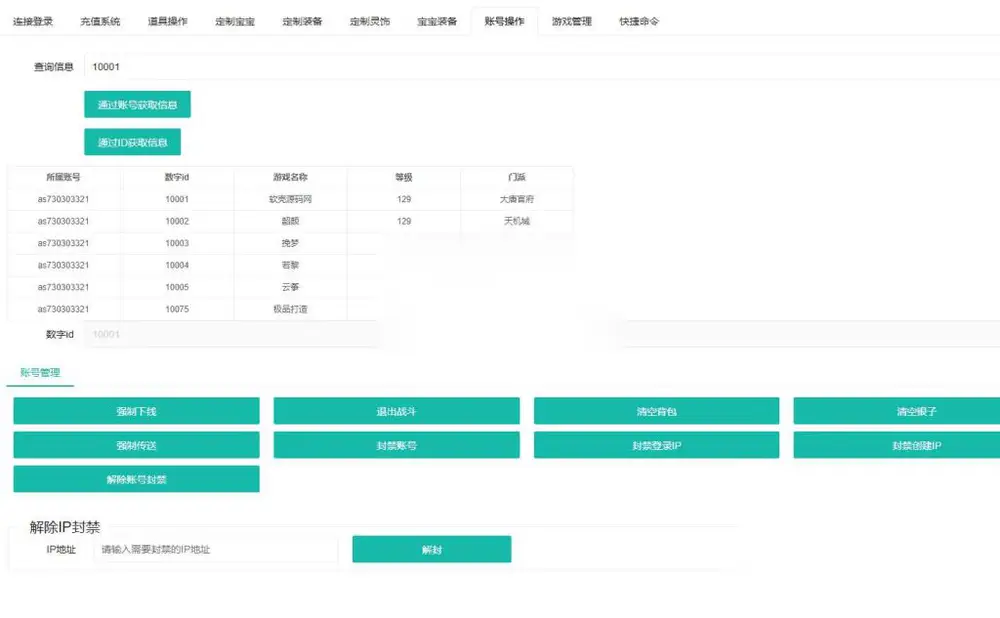Click the game name 若黎
Image resolution: width=1000 pixels, height=618 pixels.
(290, 265)
